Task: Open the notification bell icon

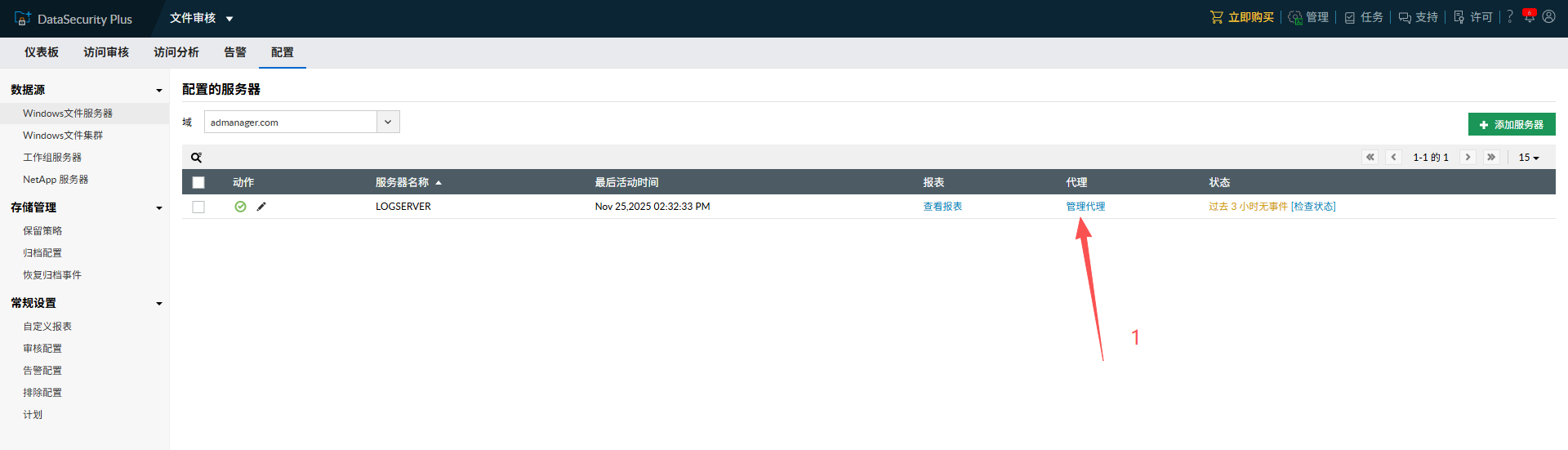Action: (1529, 16)
